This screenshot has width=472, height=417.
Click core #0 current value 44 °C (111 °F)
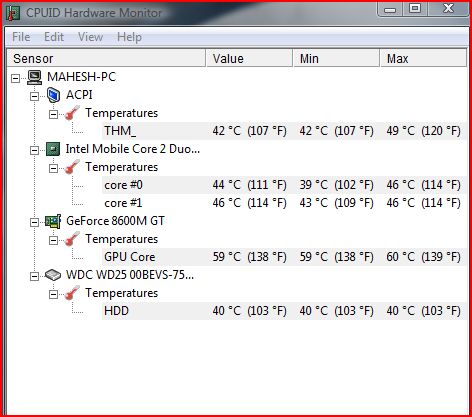pos(249,185)
